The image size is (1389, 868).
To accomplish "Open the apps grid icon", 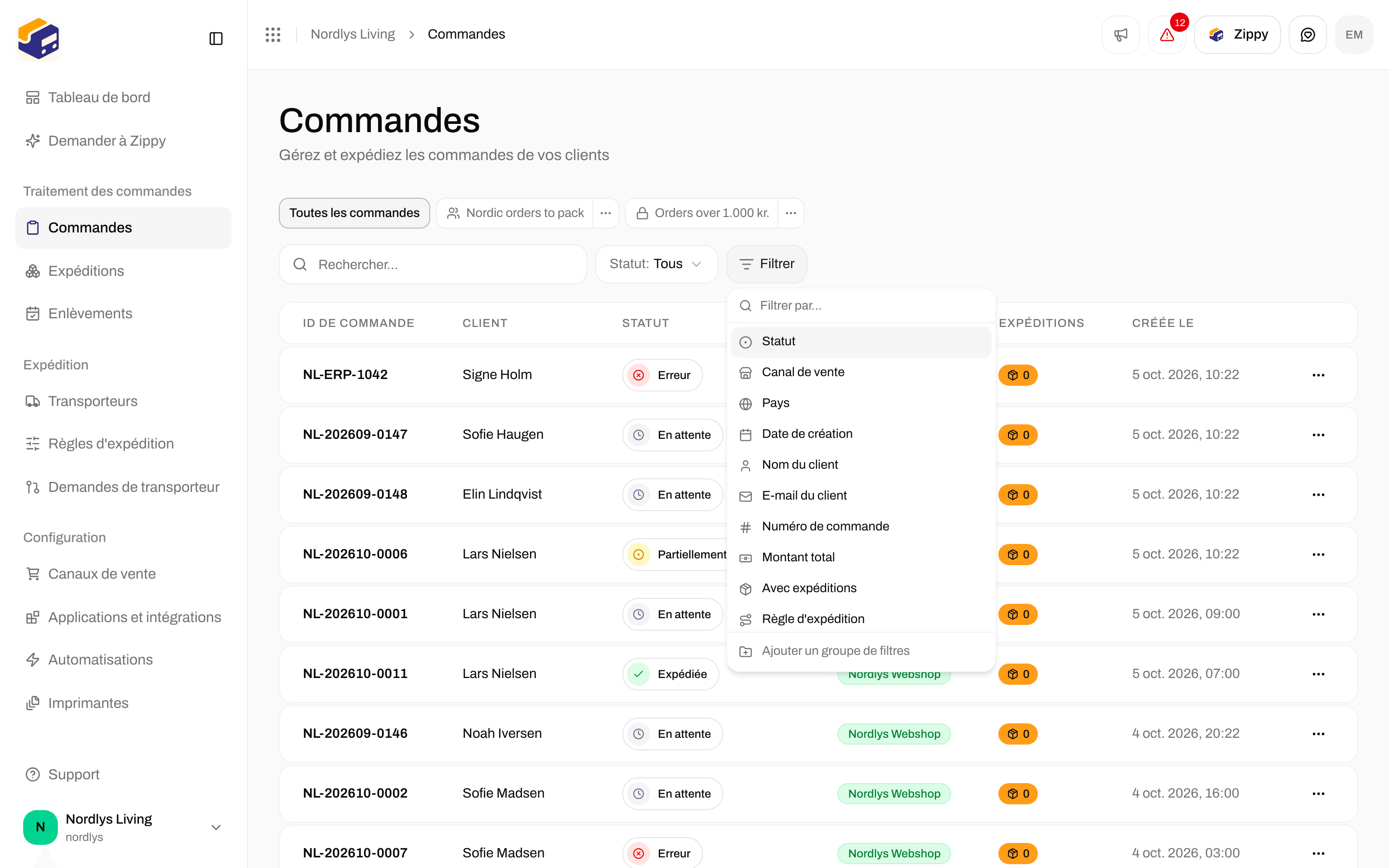I will click(x=273, y=34).
